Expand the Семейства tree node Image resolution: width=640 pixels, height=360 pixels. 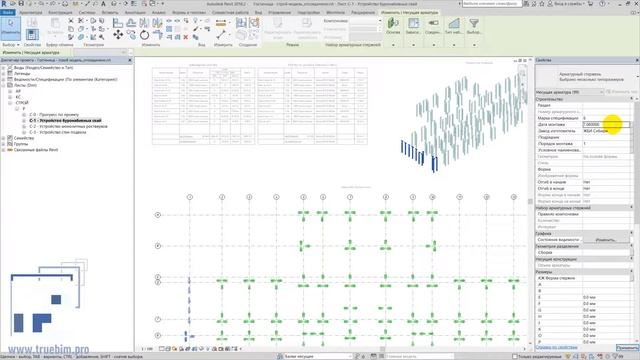tap(4, 138)
